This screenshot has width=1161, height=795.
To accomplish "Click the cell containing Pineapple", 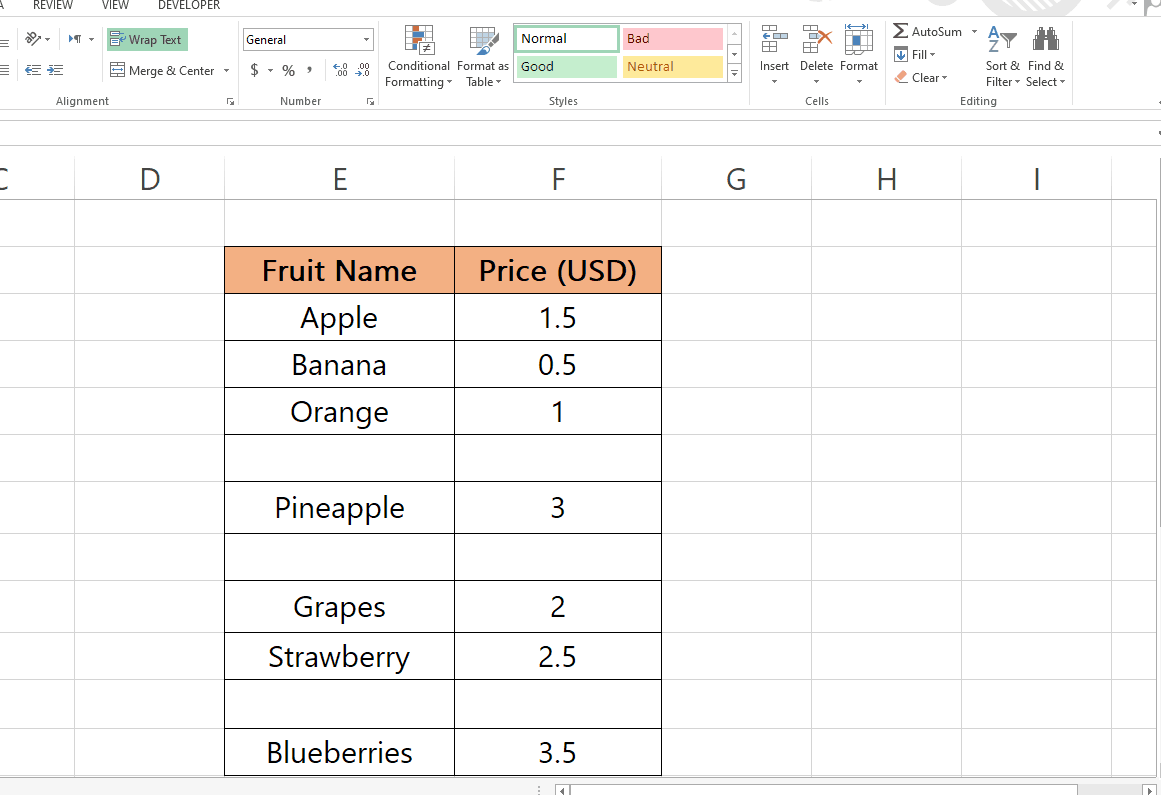I will coord(339,508).
